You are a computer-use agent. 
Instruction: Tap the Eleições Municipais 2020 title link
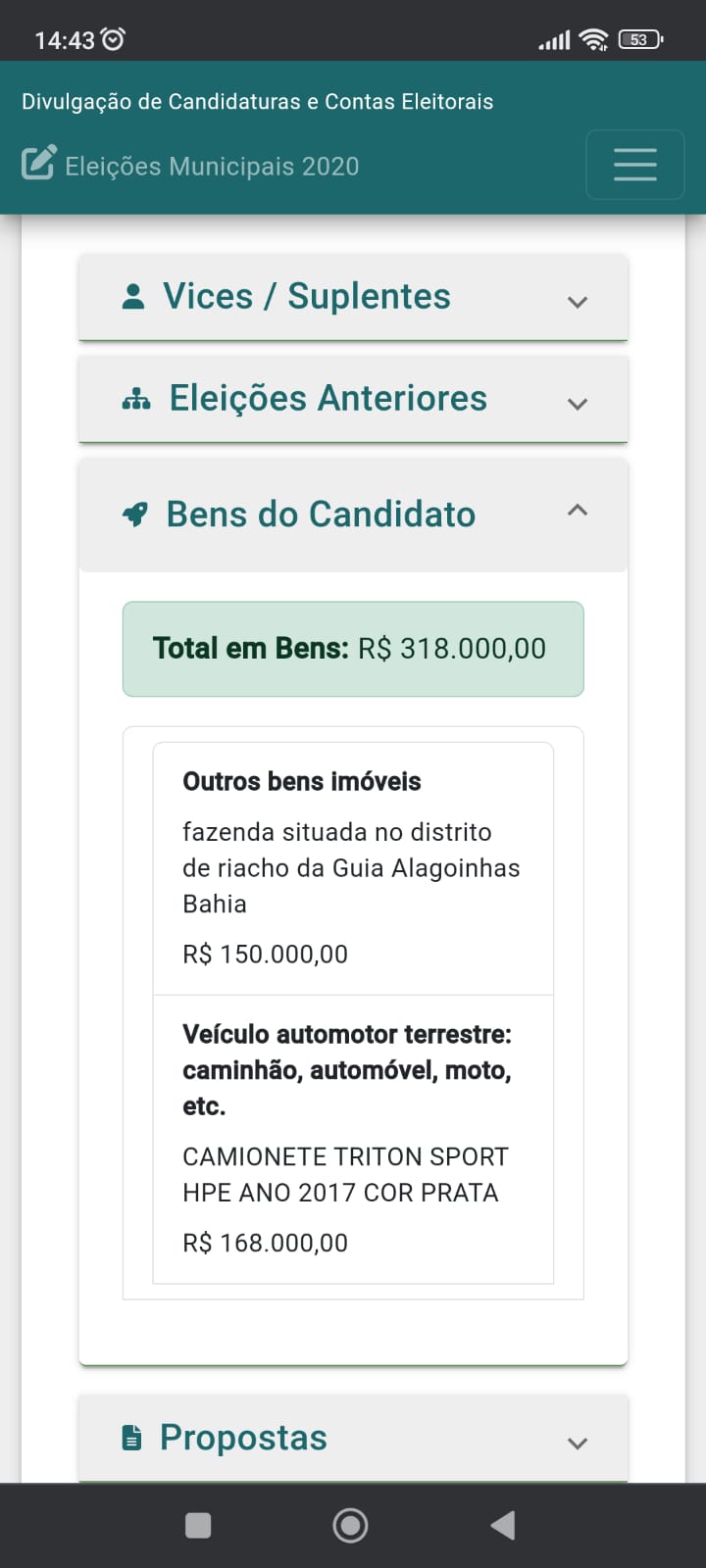[x=212, y=166]
